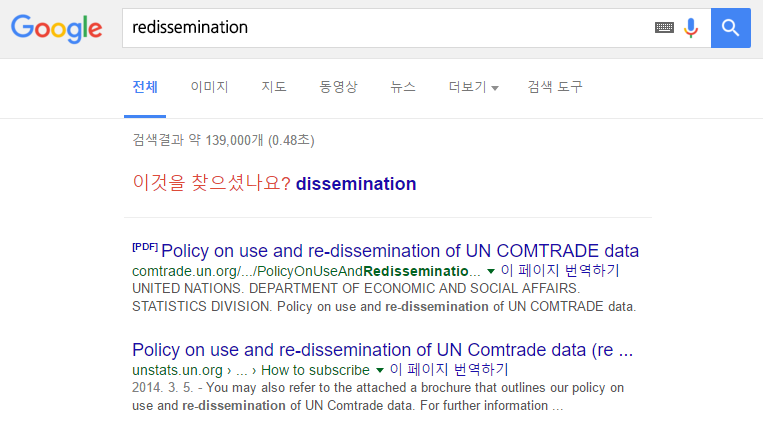Click 이 페이지 번역하기 for unstats.un.org result
The width and height of the screenshot is (763, 431).
449,370
